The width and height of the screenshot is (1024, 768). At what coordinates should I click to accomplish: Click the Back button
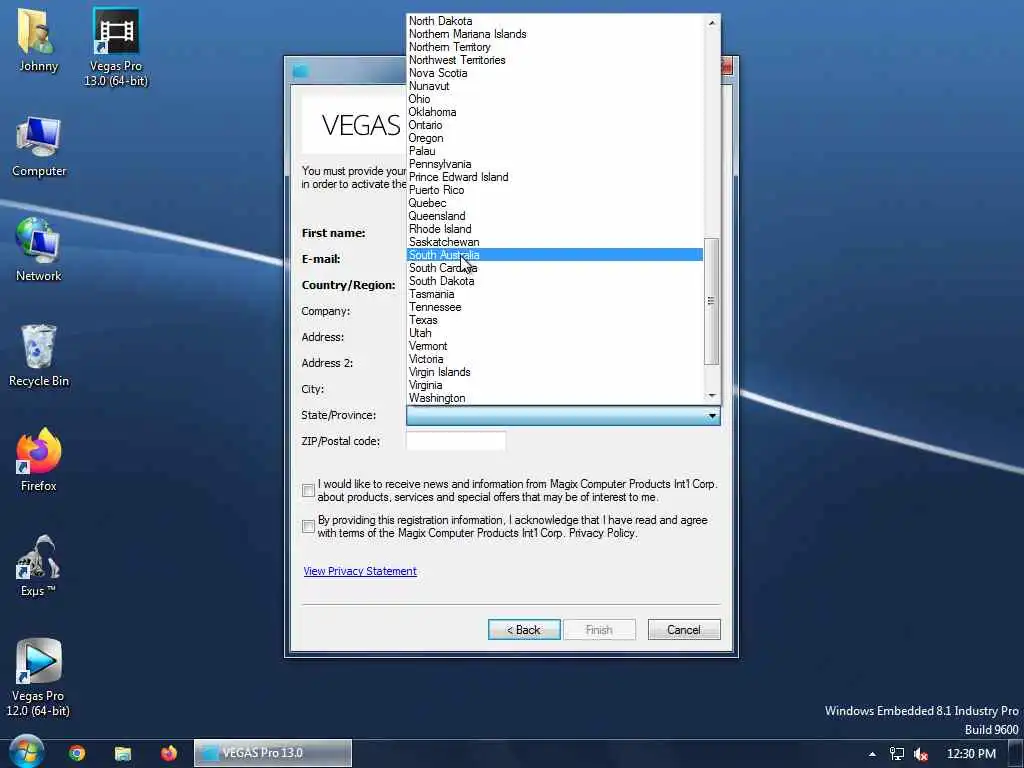(x=524, y=630)
